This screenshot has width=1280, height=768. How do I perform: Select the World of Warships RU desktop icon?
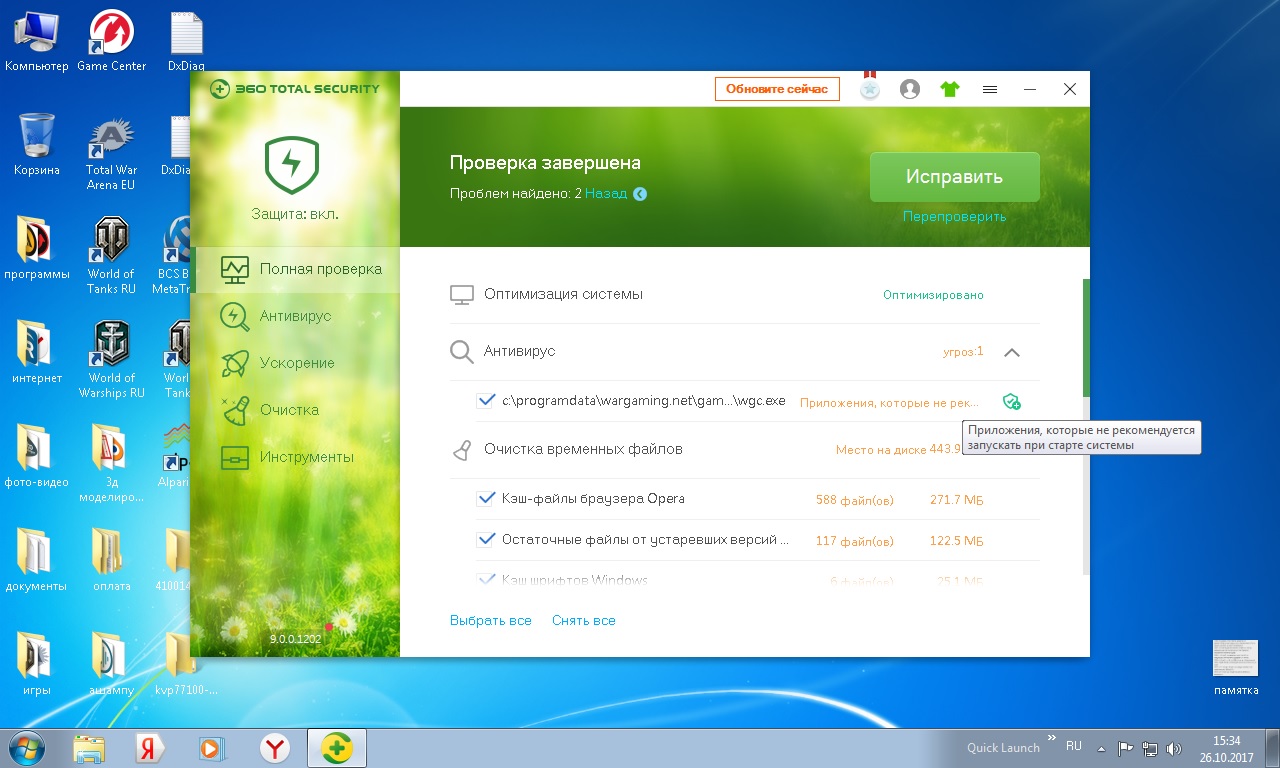point(111,360)
